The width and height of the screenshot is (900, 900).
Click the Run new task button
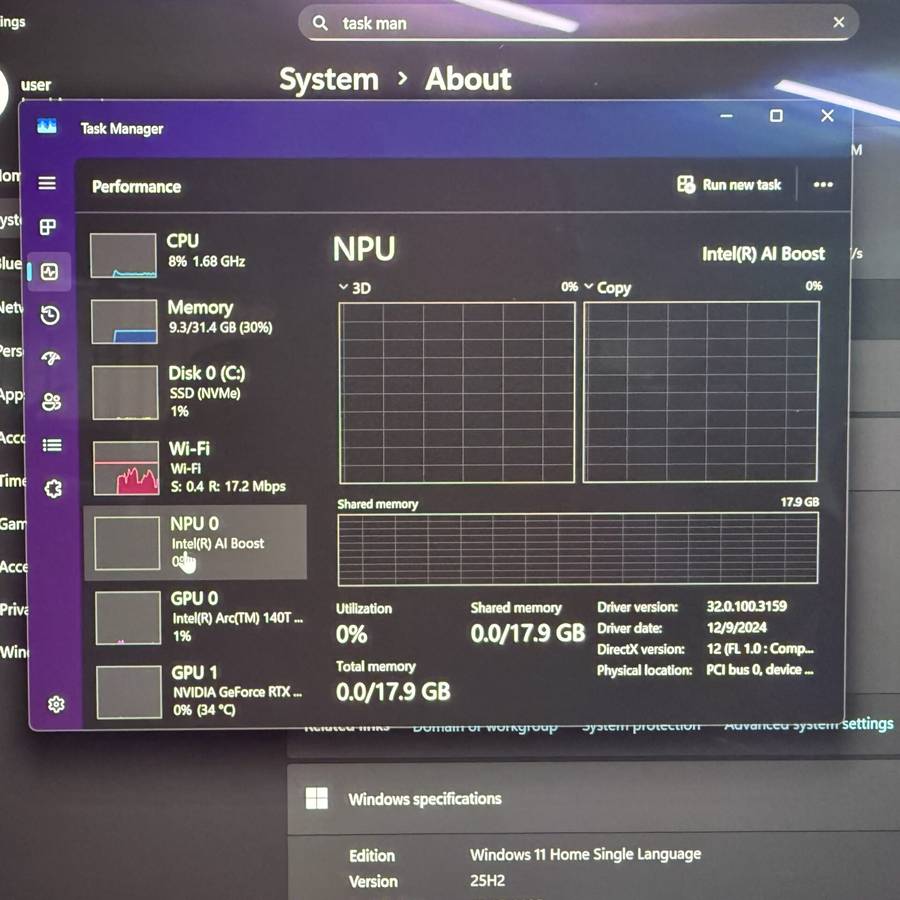pos(729,185)
